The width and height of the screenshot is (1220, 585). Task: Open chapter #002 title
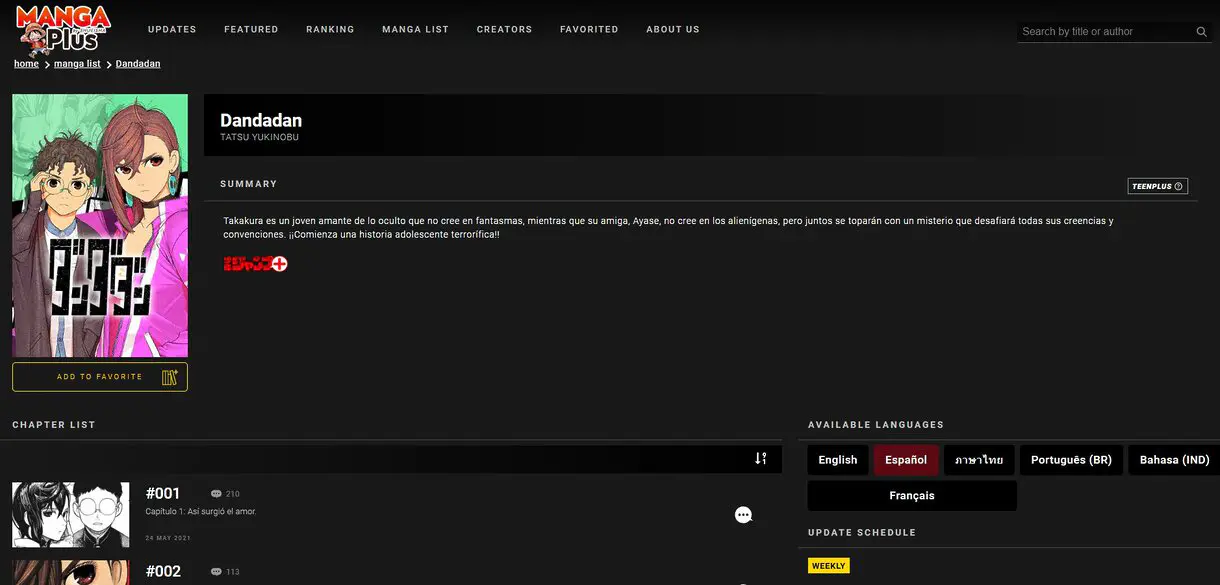pyautogui.click(x=163, y=572)
